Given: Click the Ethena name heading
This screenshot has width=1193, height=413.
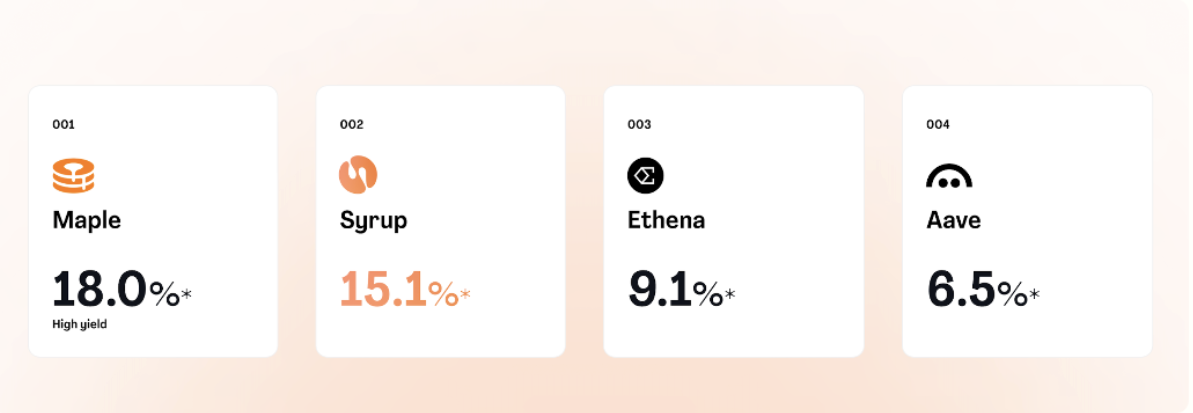Looking at the screenshot, I should tap(666, 220).
